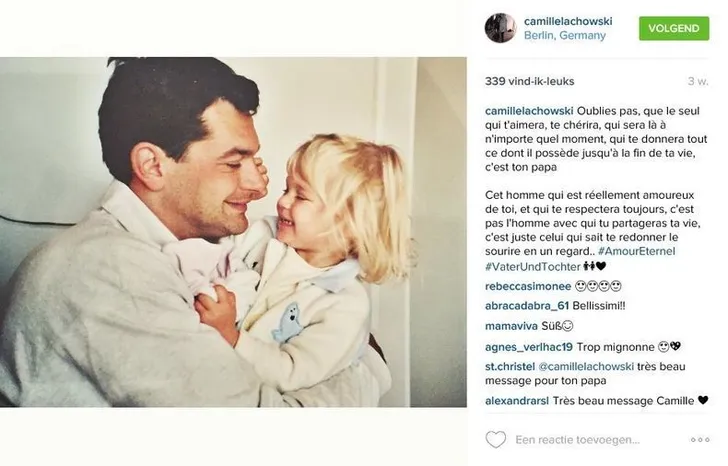Viewport: 728px width, 466px height.
Task: Click the @camillelachowski mention in comment
Action: (x=586, y=367)
